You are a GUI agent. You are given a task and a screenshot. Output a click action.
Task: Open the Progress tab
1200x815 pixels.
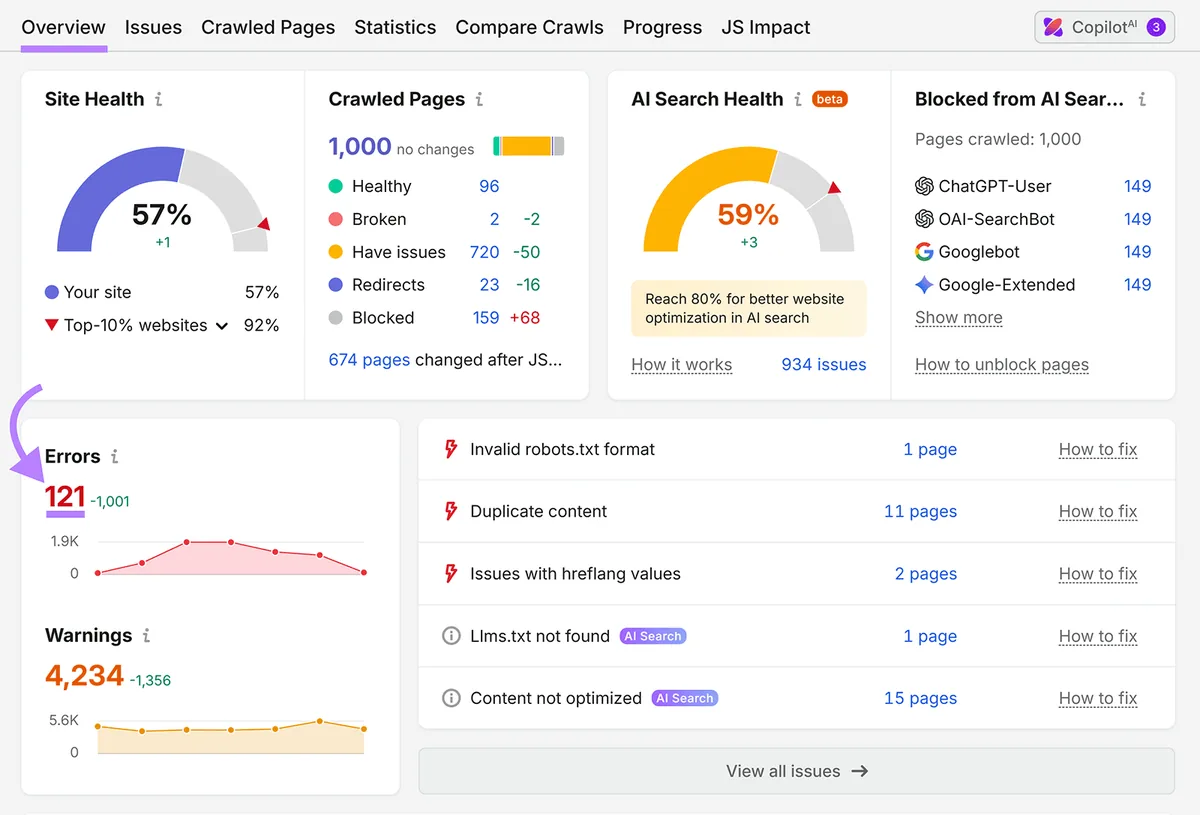662,27
